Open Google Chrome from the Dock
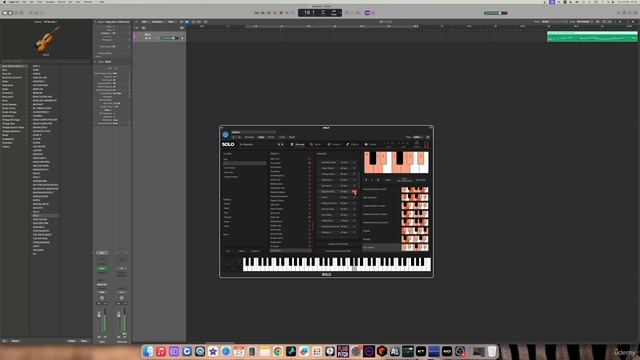This screenshot has width=640, height=360. tap(278, 351)
